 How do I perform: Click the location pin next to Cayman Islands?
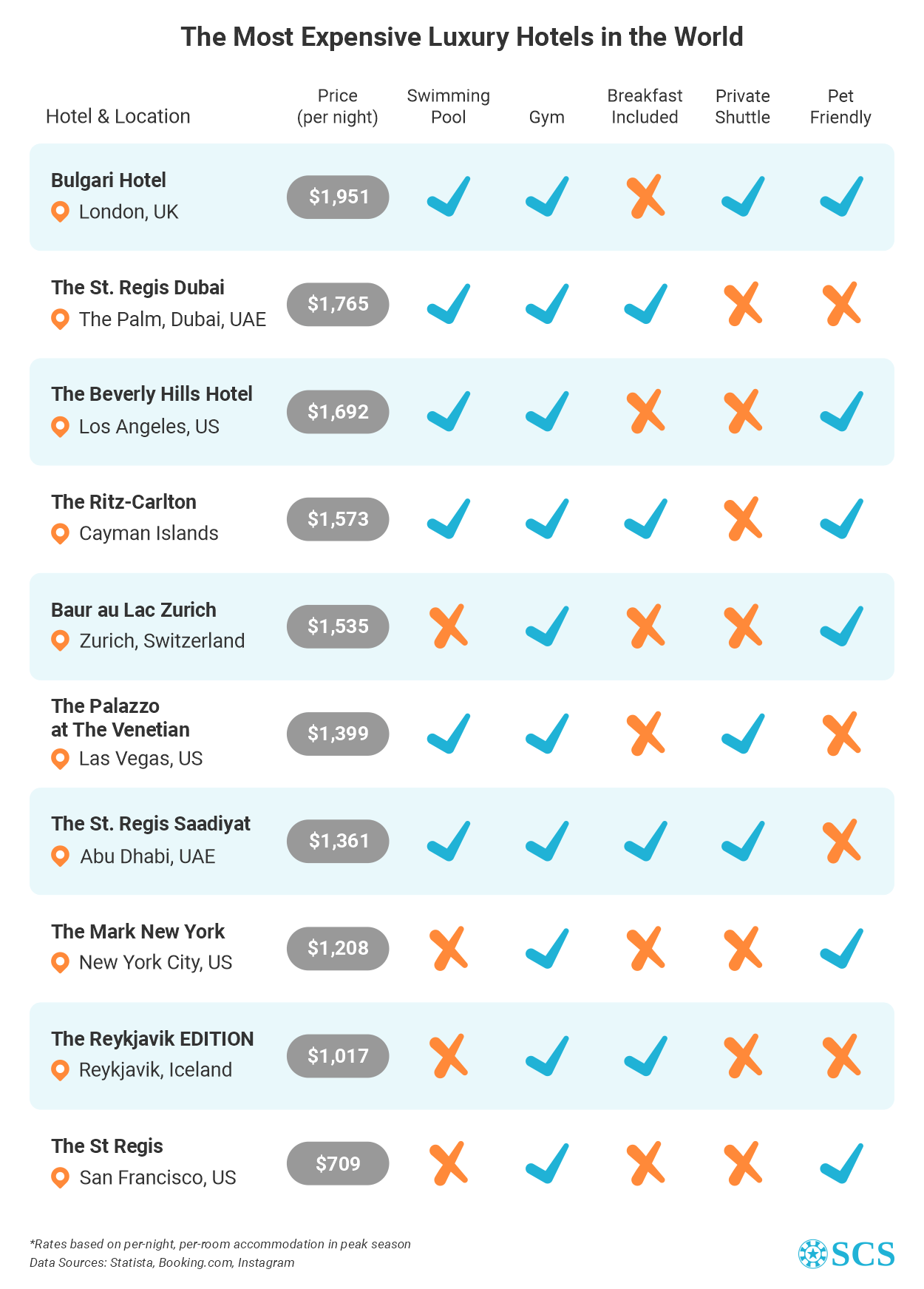60,534
